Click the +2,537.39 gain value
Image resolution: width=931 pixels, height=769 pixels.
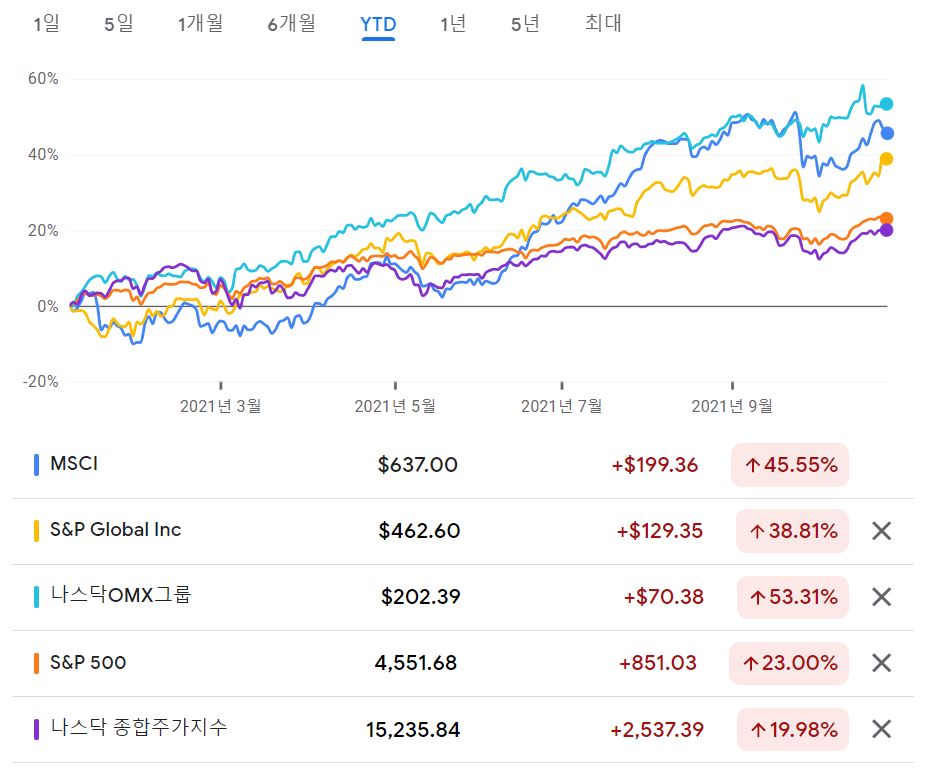point(657,730)
